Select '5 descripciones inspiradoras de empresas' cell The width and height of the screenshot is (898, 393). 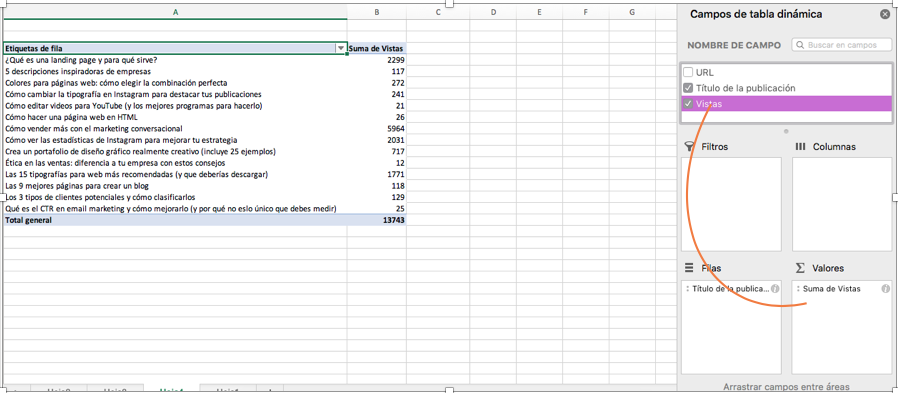pos(175,72)
